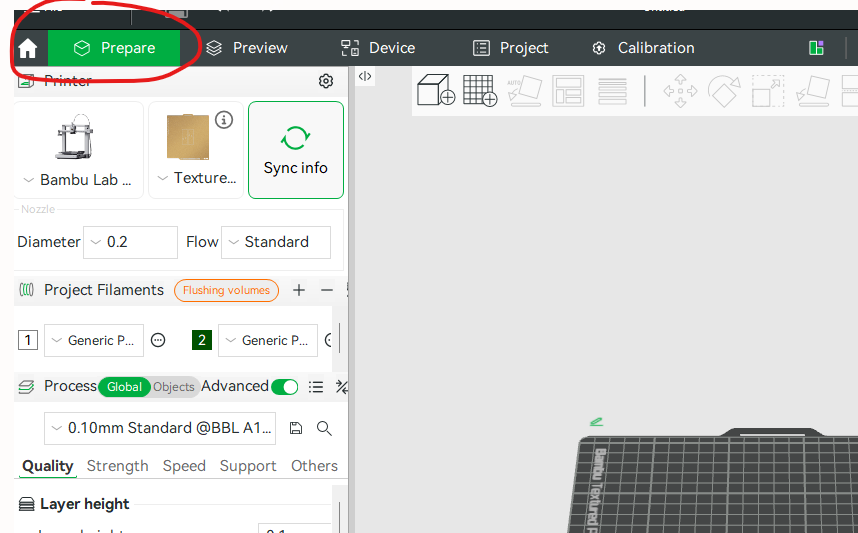Click filament 2 green color swatch
The height and width of the screenshot is (533, 858).
tap(202, 340)
